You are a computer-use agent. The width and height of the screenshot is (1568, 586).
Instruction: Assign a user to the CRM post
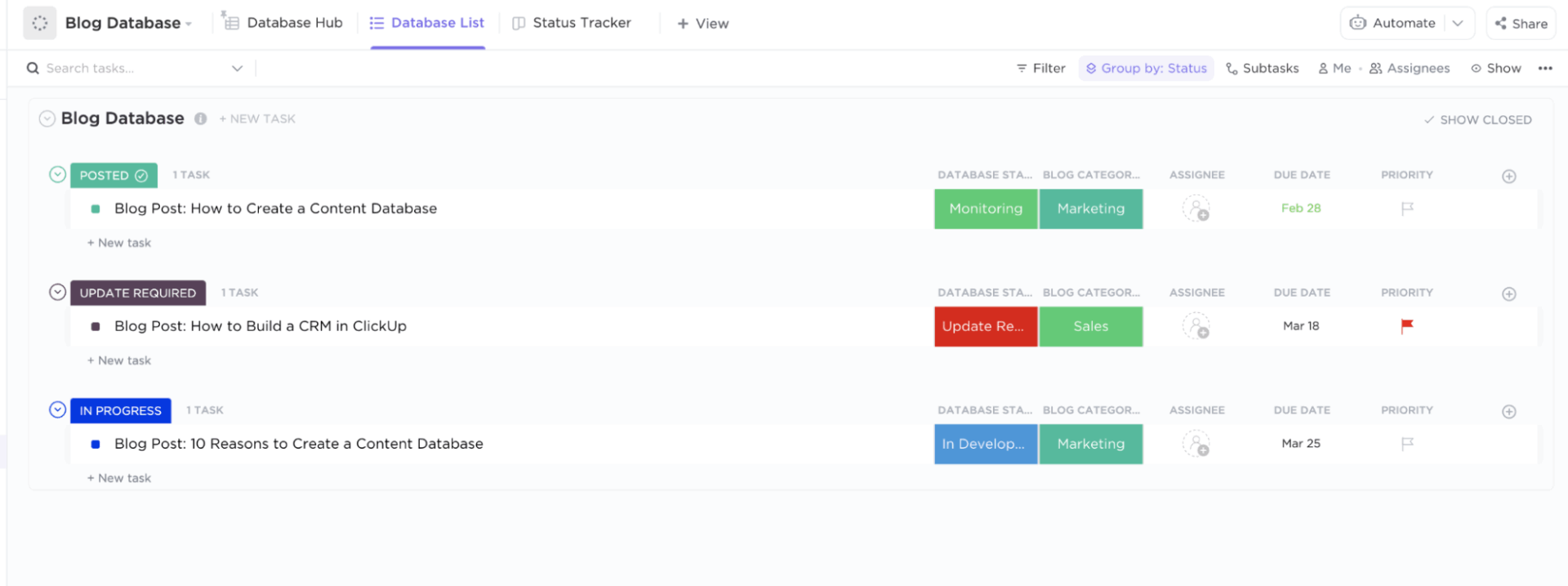click(x=1196, y=327)
